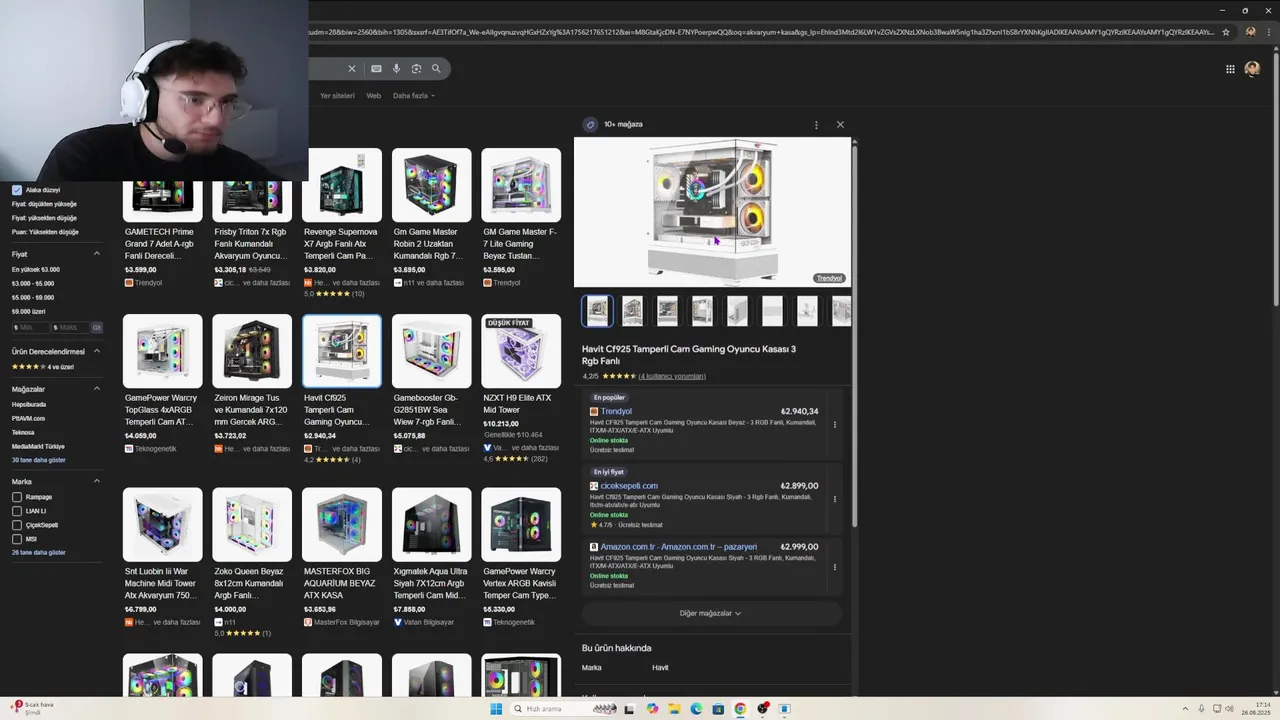Tick the Rampage brand checkbox
Screen dimensions: 1280x720
click(17, 497)
